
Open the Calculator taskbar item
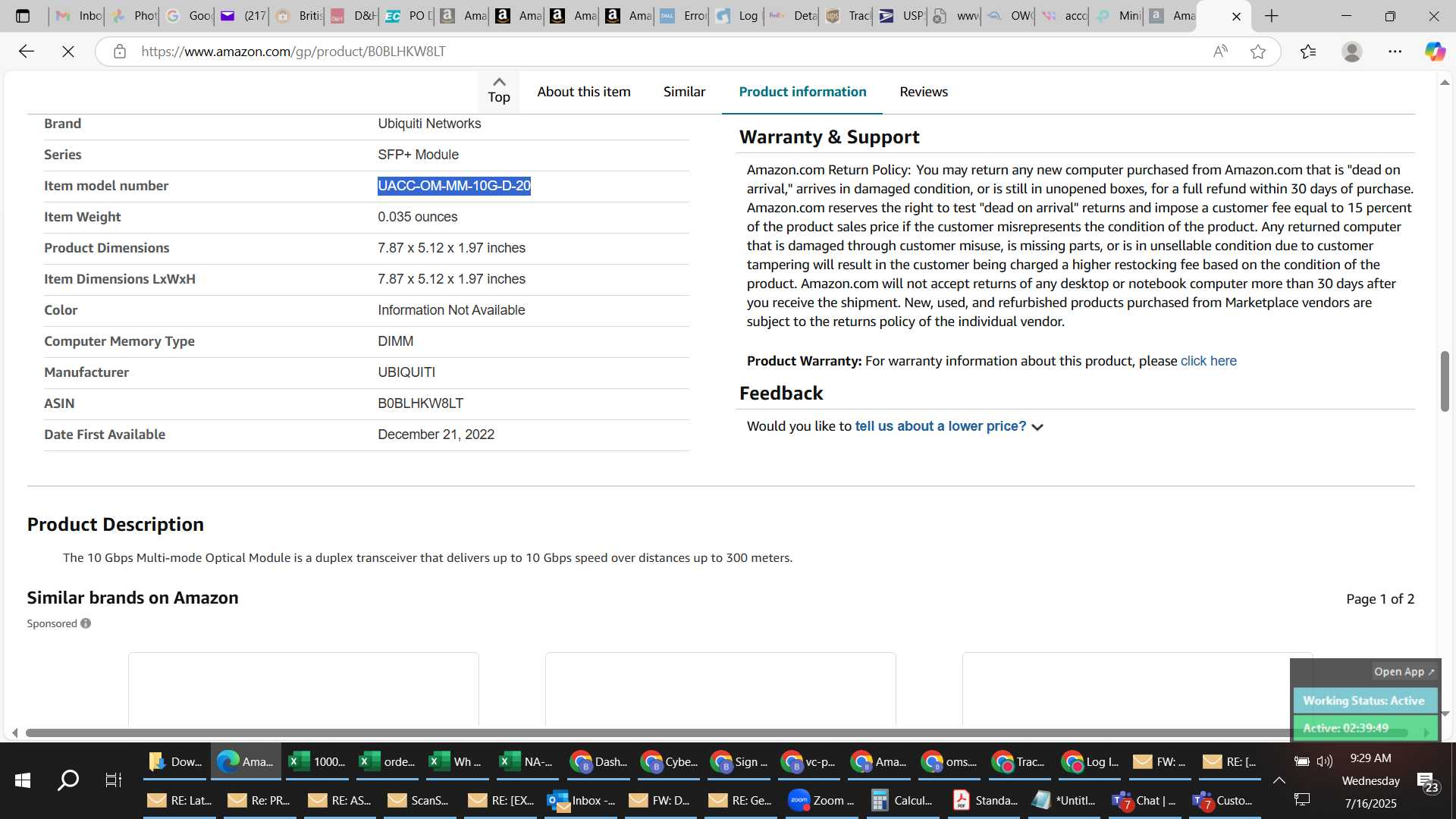click(x=902, y=801)
